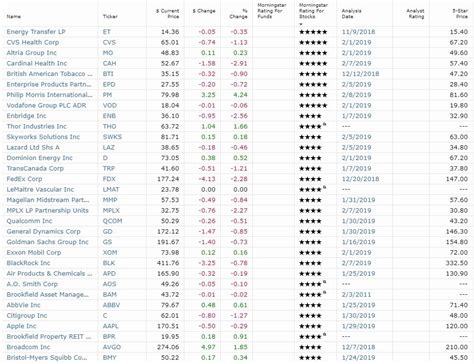Screen dimensions: 474x364
Task: Click the Ticker column header
Action: [110, 16]
